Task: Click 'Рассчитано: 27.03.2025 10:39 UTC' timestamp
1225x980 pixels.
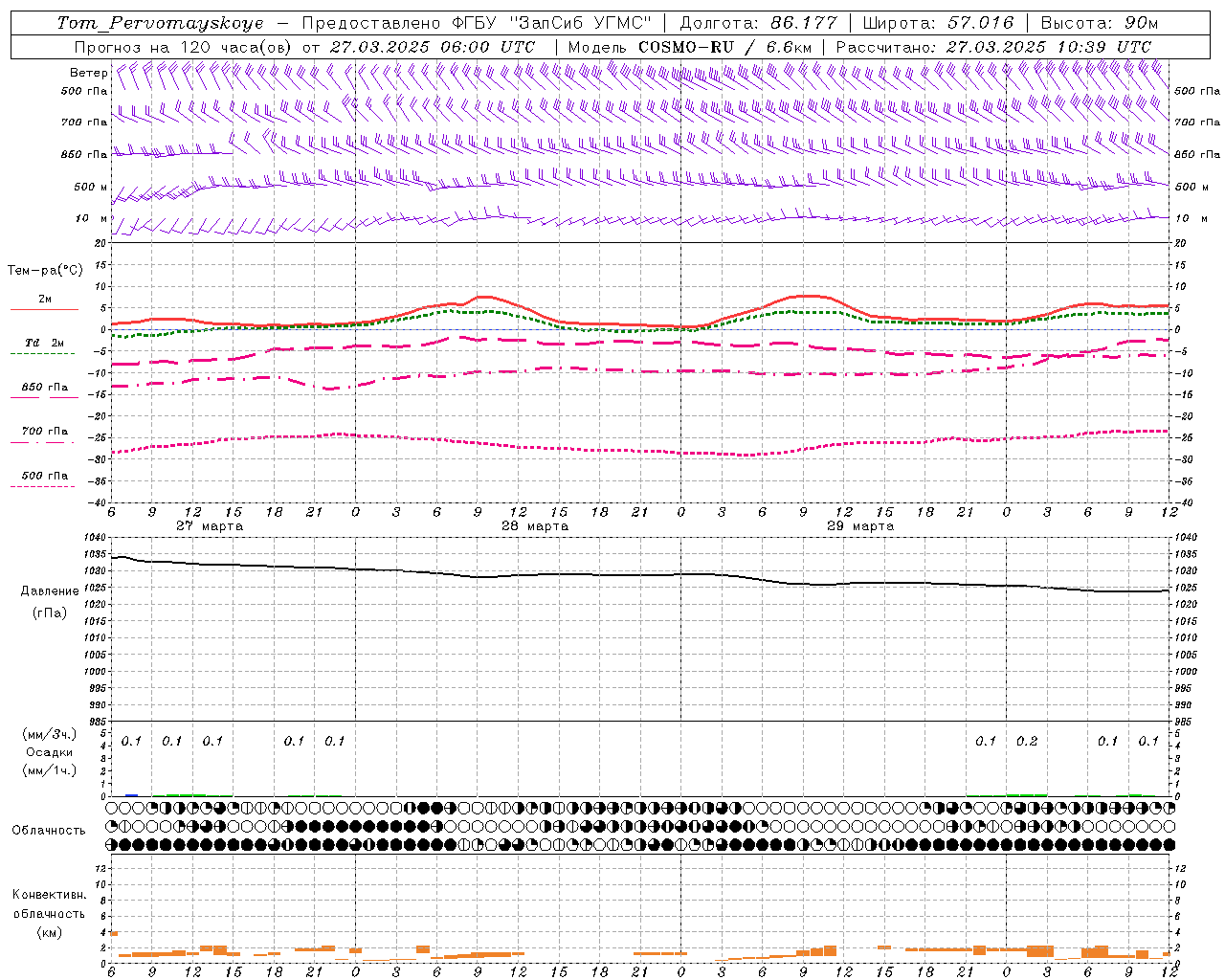Action: [993, 47]
